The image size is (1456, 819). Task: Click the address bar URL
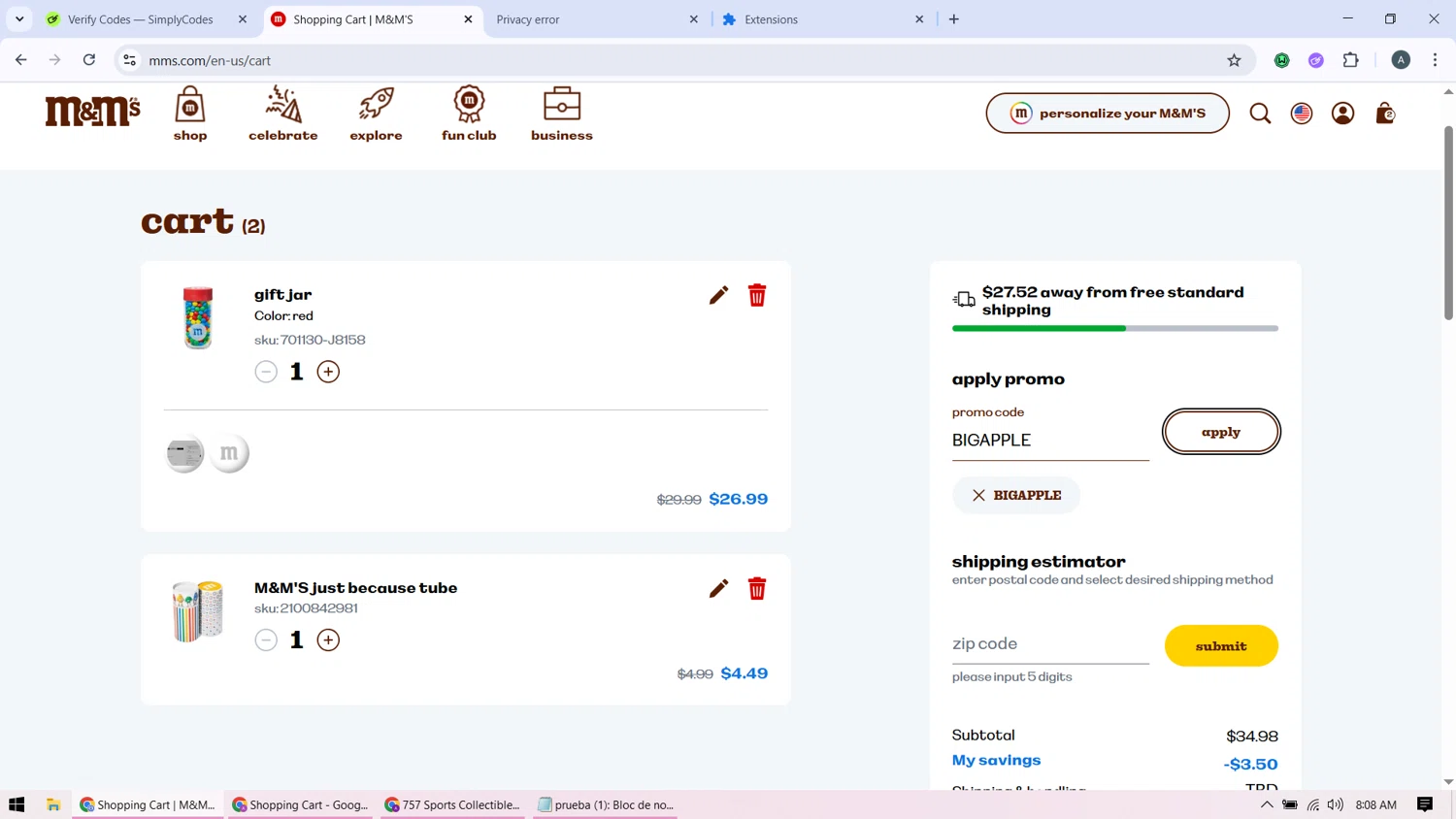point(210,60)
